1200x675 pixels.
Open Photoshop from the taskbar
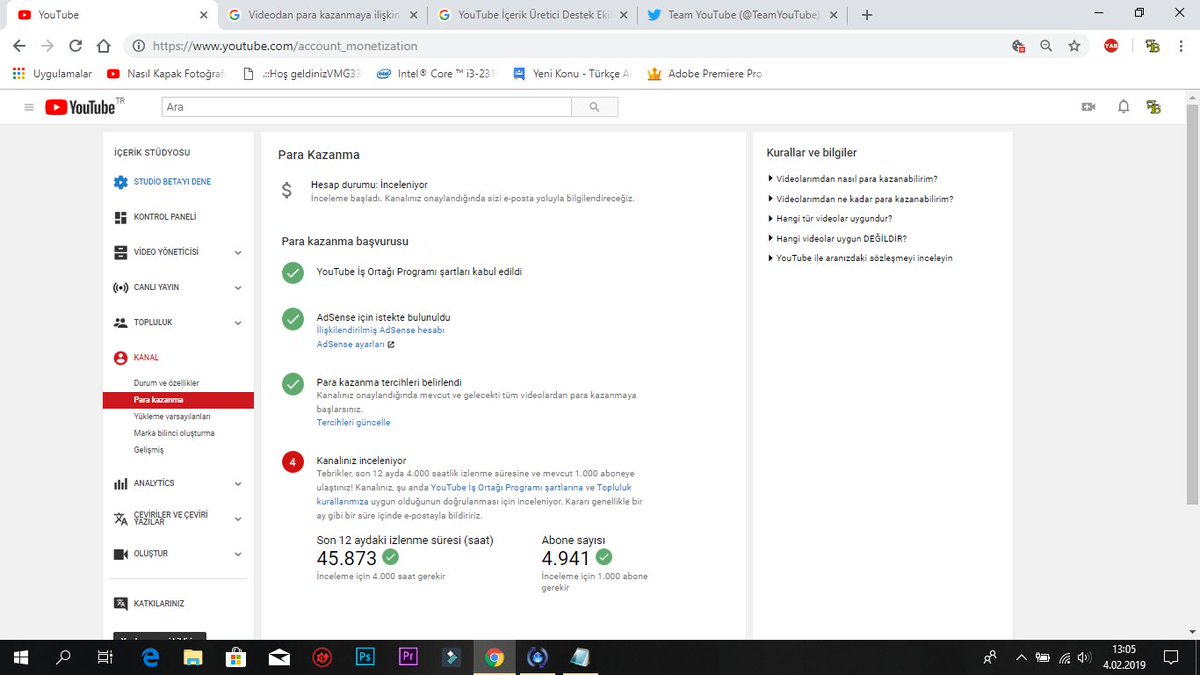click(x=364, y=657)
